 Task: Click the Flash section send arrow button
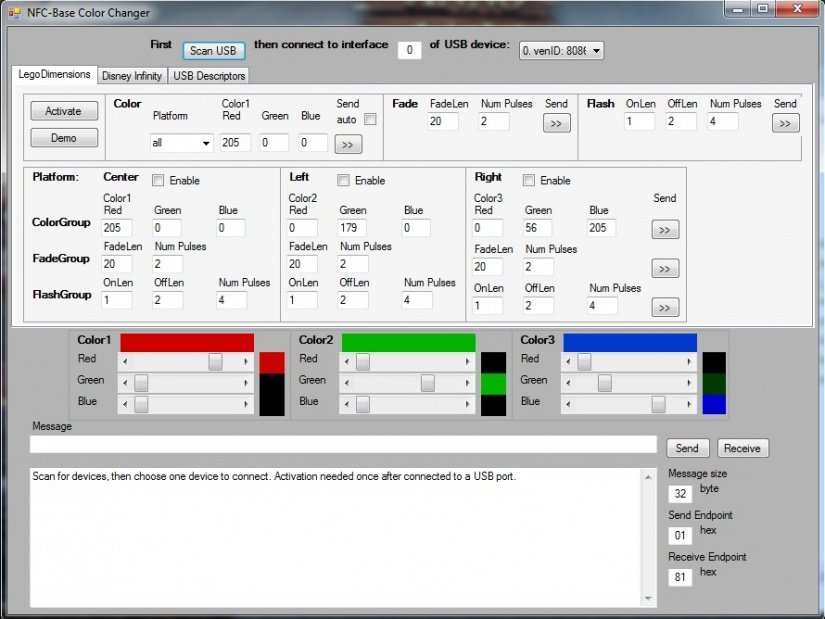[785, 123]
